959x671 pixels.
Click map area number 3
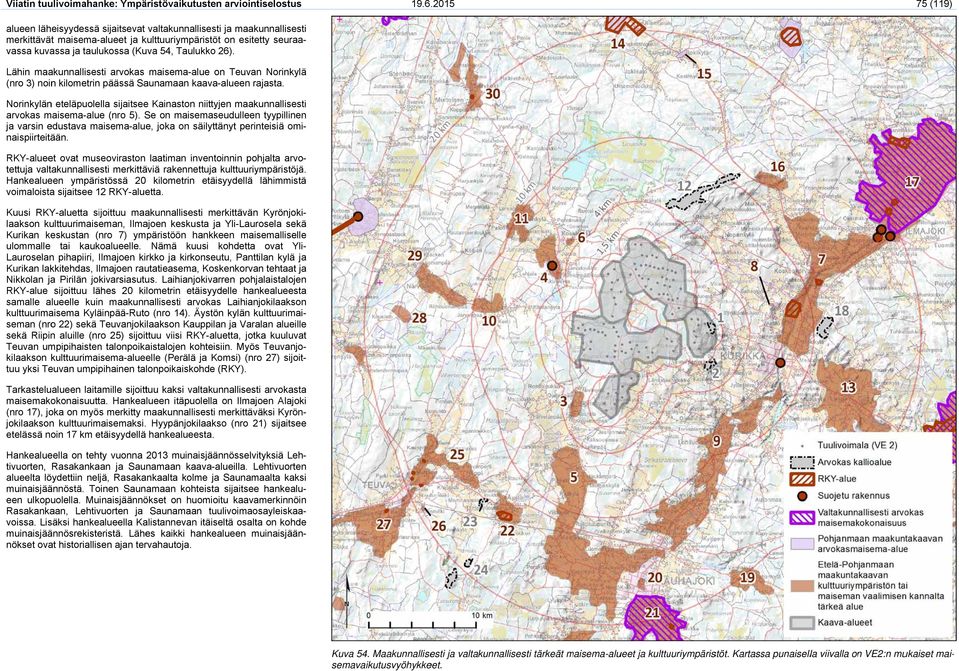tap(564, 401)
